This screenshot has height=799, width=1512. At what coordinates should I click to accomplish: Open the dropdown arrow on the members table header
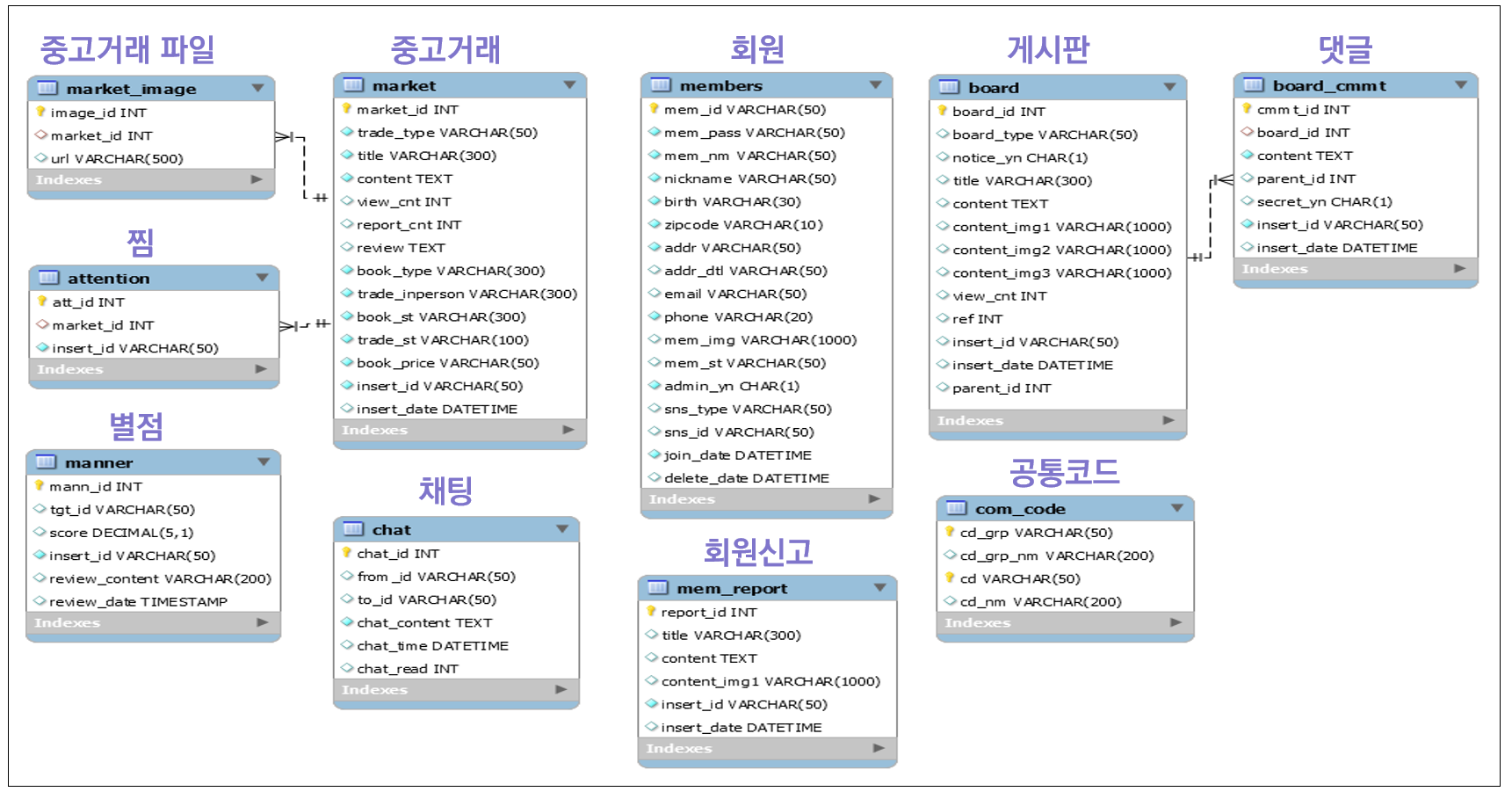[x=875, y=85]
